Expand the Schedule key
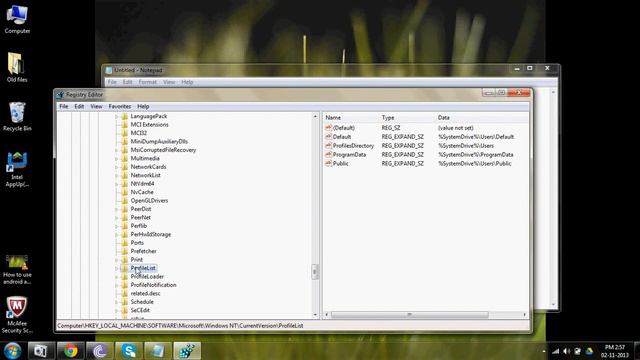Image resolution: width=640 pixels, height=360 pixels. pyautogui.click(x=117, y=302)
